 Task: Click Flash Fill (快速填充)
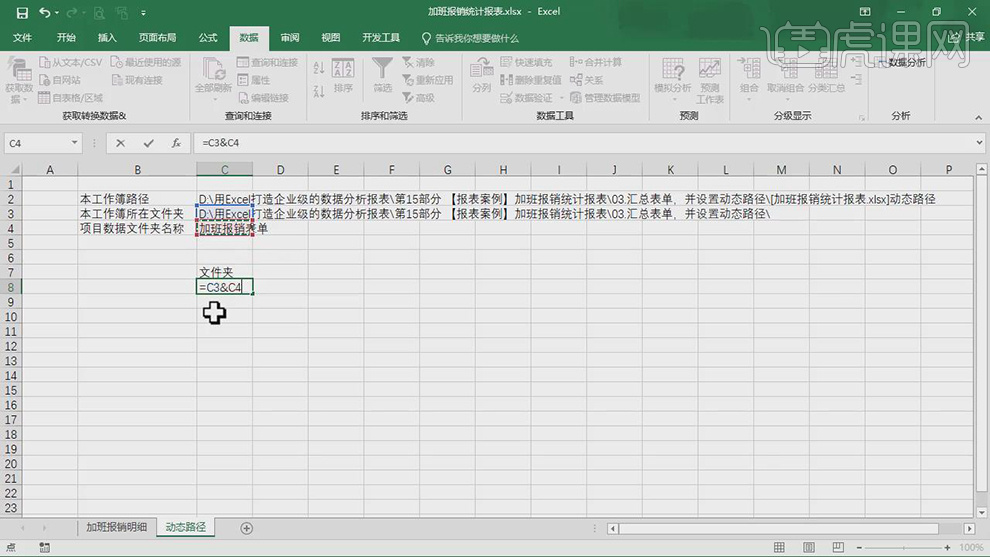tap(527, 63)
